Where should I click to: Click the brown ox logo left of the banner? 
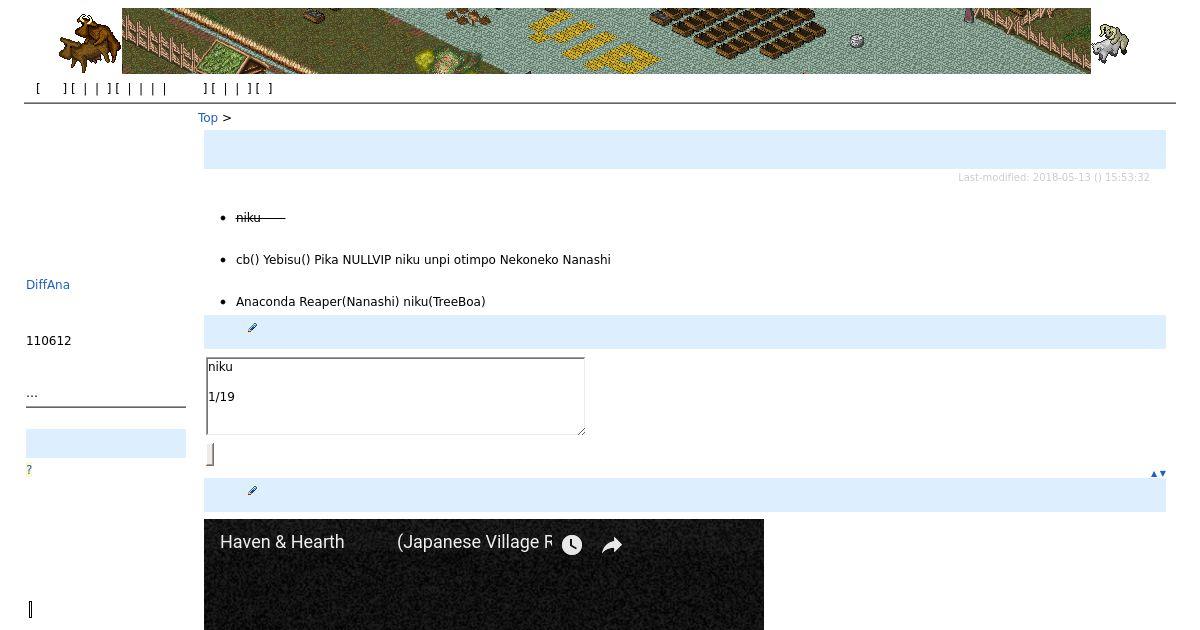coord(89,43)
